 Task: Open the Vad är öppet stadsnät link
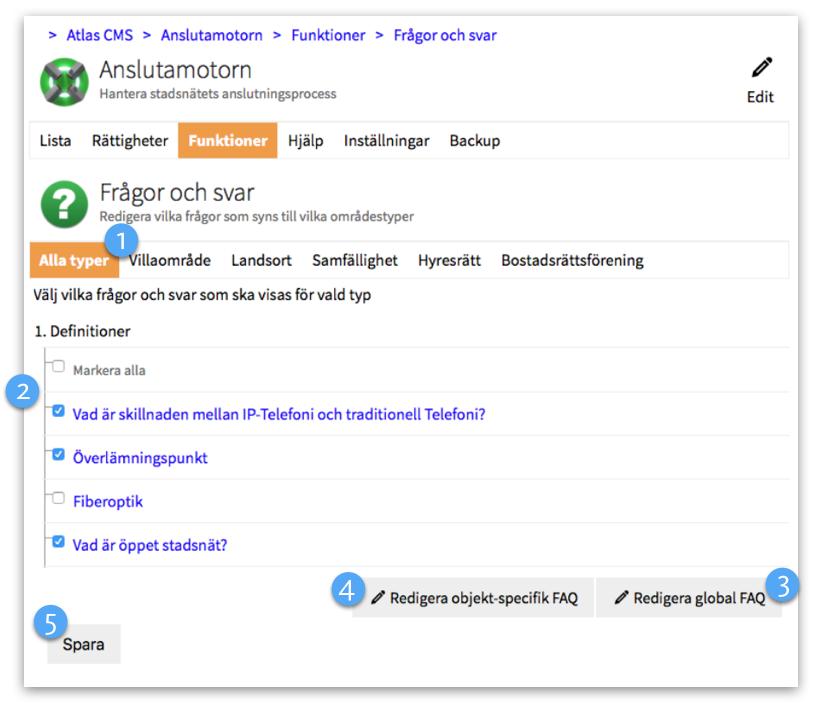coord(150,546)
